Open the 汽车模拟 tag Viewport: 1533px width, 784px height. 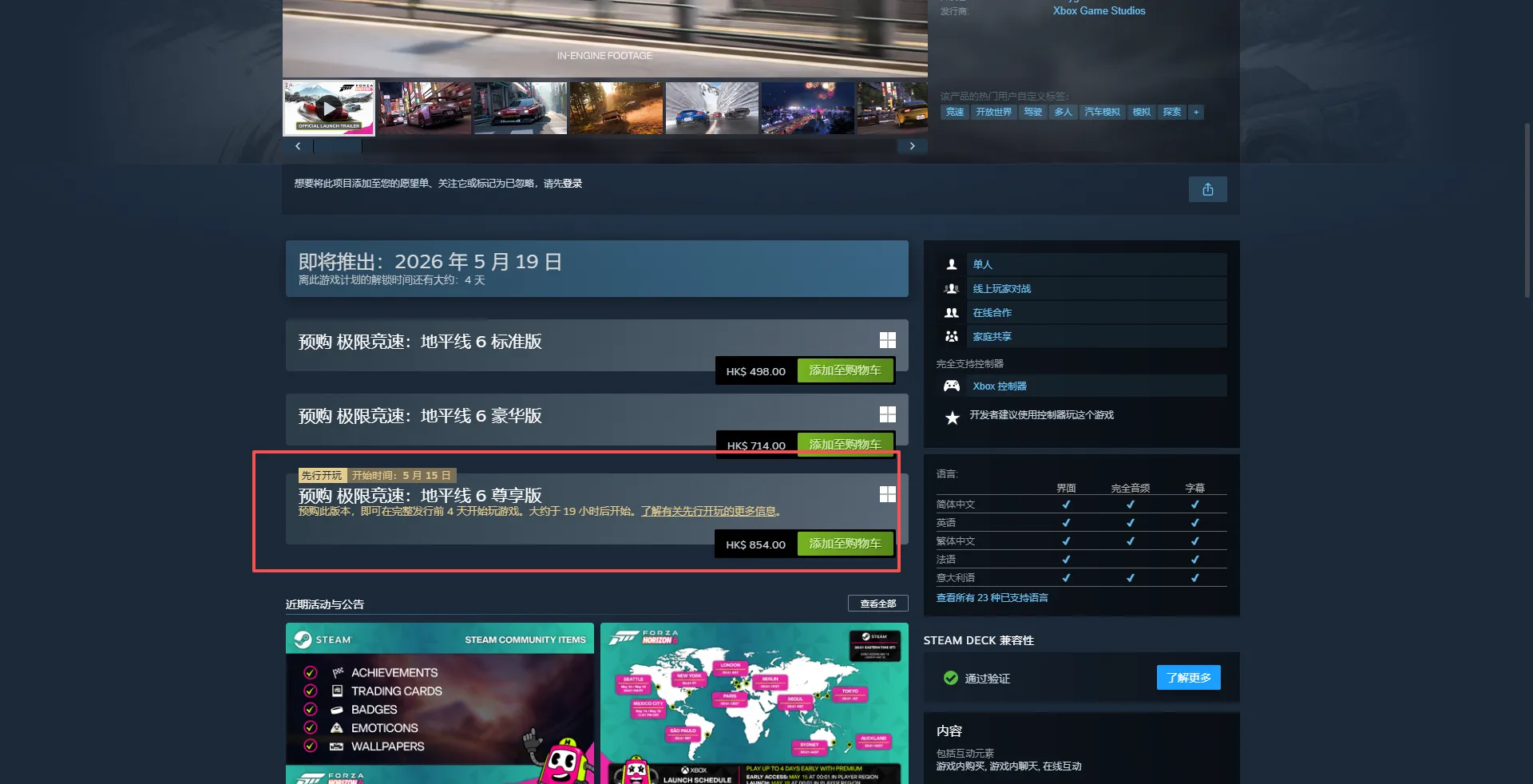(1102, 112)
